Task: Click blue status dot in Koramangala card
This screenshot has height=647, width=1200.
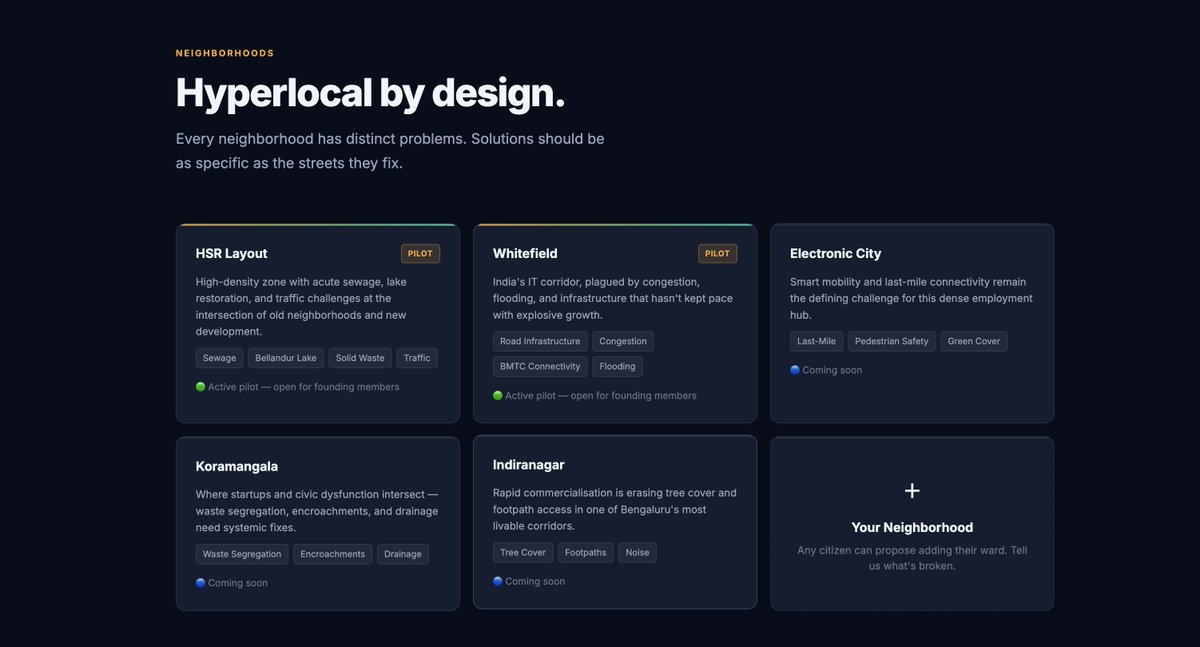Action: [200, 583]
